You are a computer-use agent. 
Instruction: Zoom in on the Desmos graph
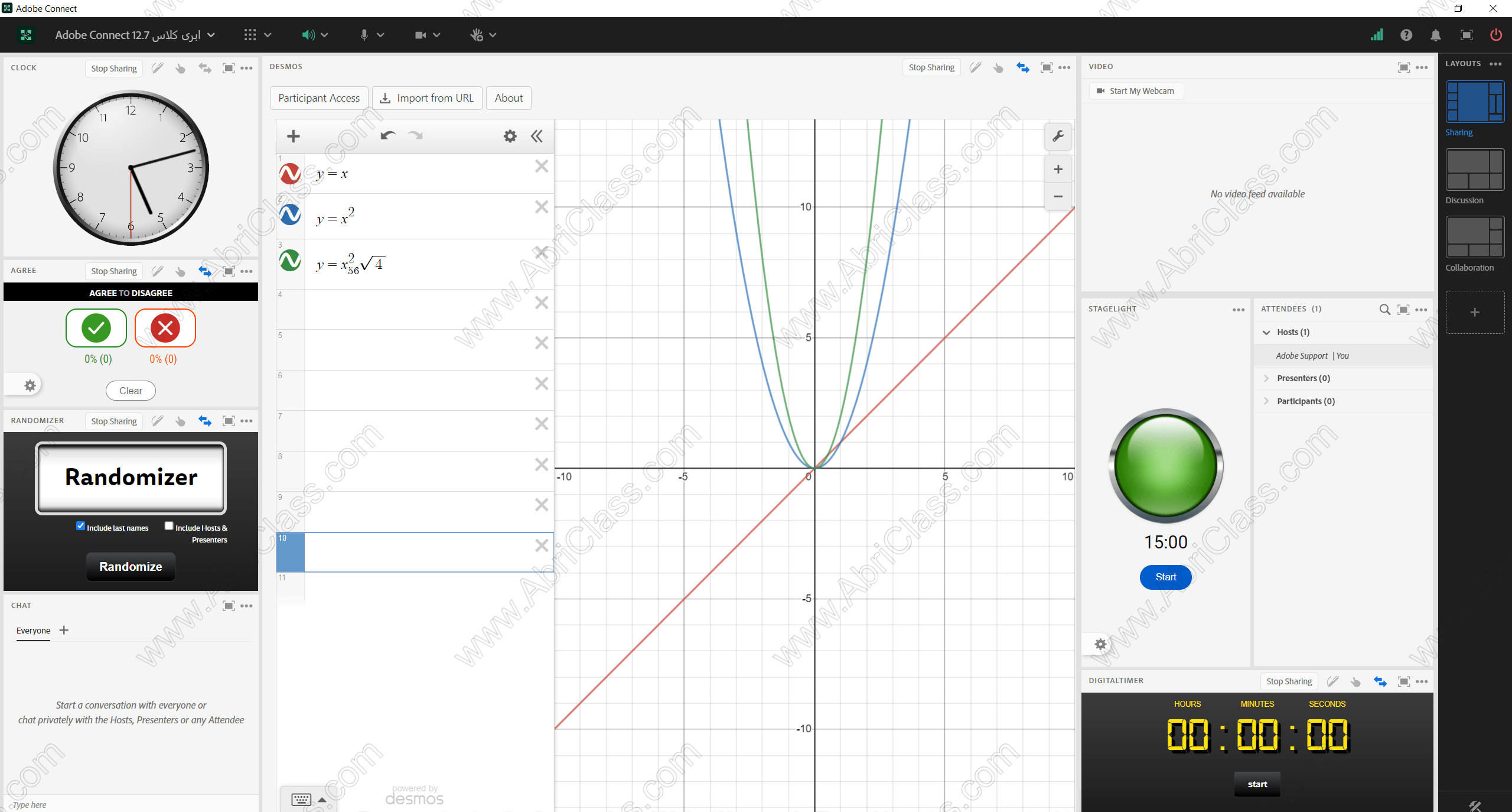1058,170
